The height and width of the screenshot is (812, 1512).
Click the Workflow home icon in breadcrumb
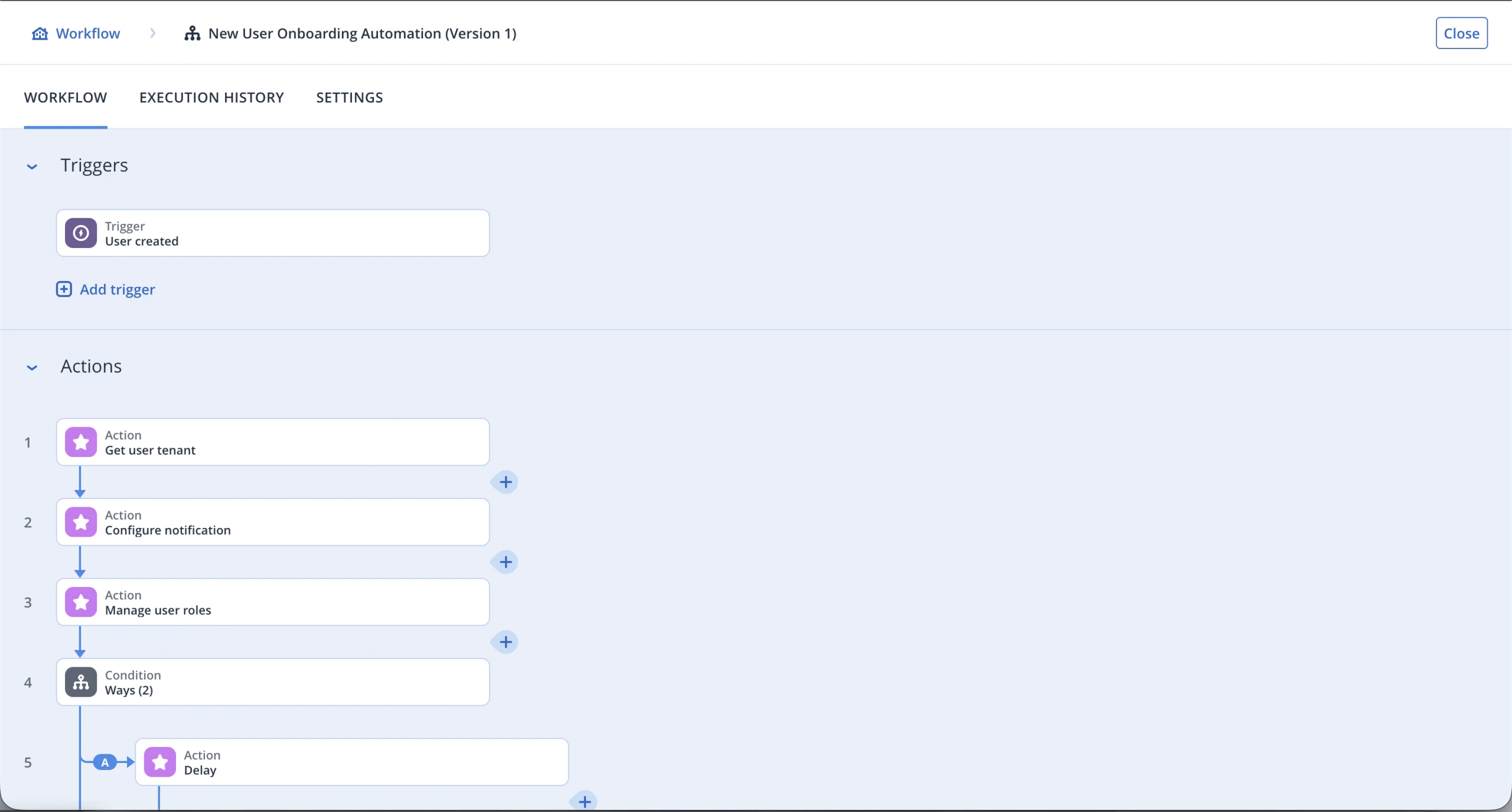tap(40, 34)
